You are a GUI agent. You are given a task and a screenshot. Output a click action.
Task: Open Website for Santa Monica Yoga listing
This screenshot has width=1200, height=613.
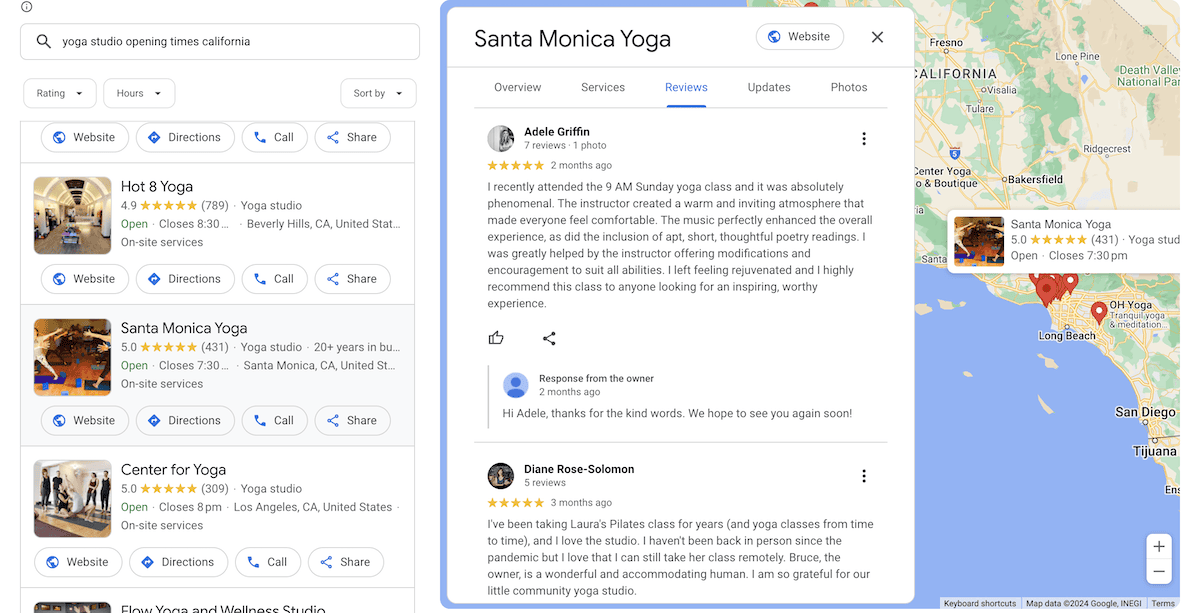[x=85, y=421]
